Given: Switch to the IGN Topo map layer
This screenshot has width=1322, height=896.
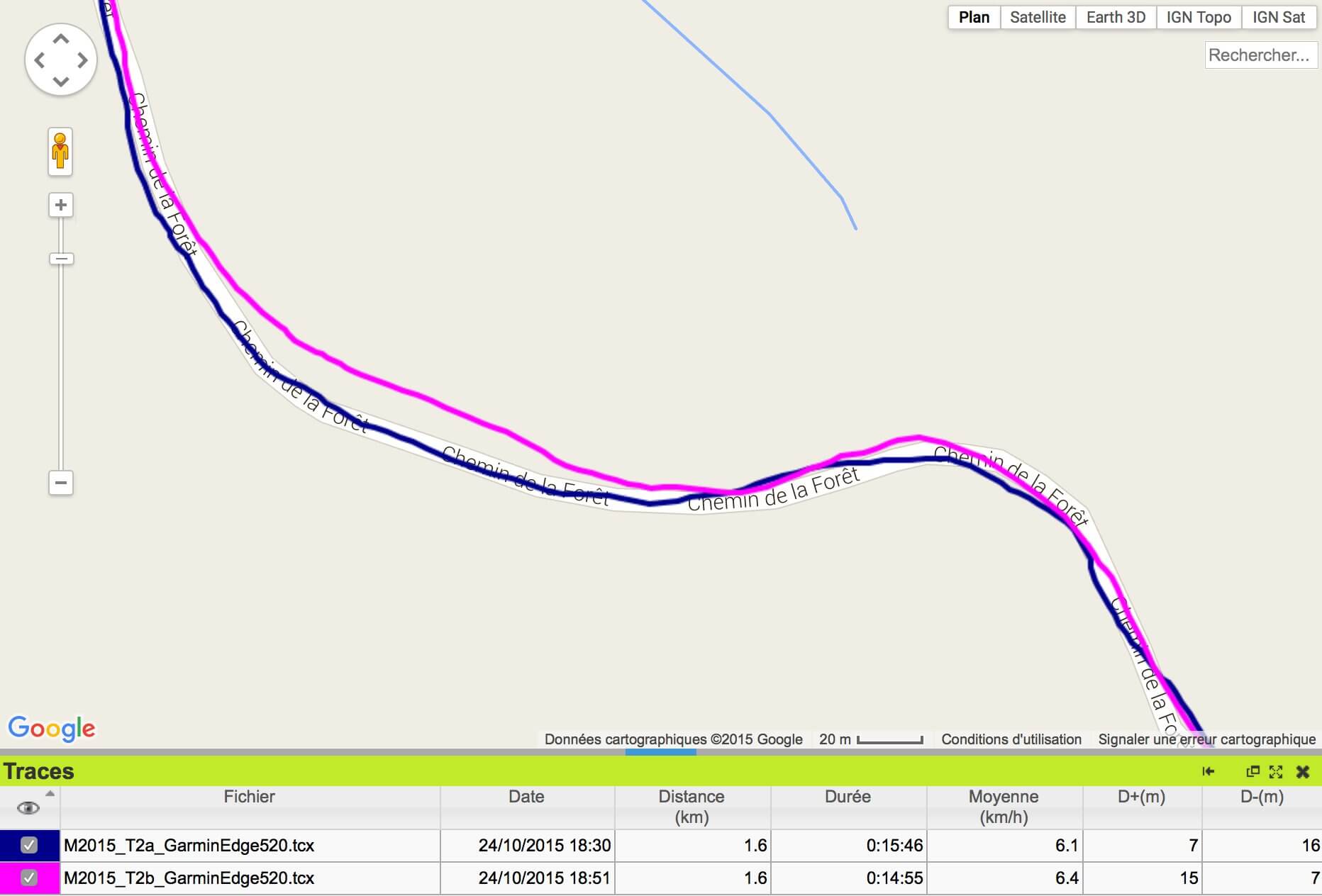Looking at the screenshot, I should (1198, 18).
